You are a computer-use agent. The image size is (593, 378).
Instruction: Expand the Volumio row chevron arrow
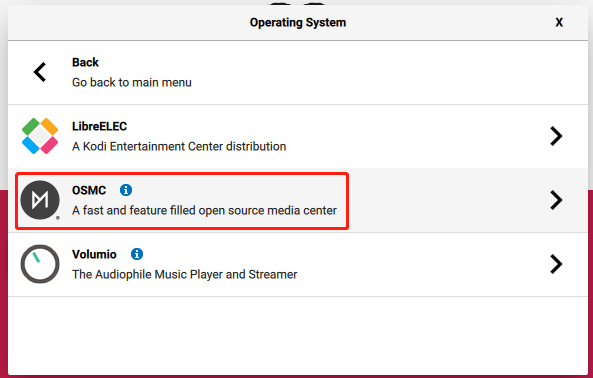tap(556, 264)
